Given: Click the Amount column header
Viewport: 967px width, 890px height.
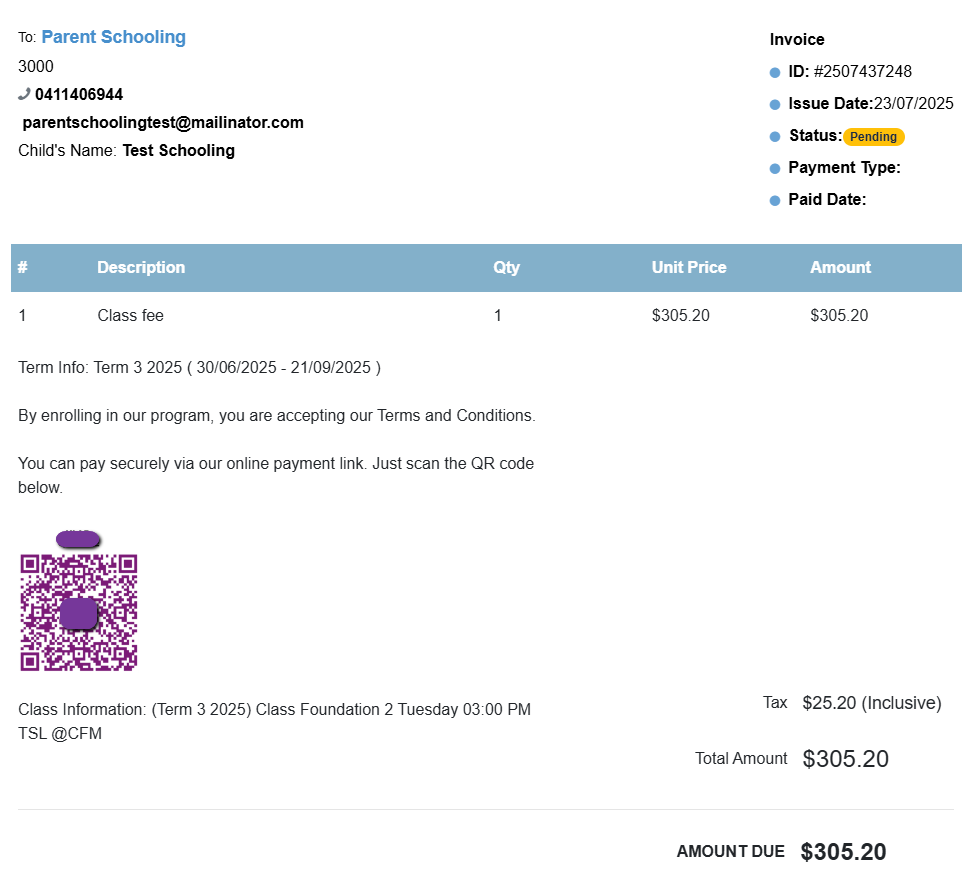Looking at the screenshot, I should [x=840, y=268].
